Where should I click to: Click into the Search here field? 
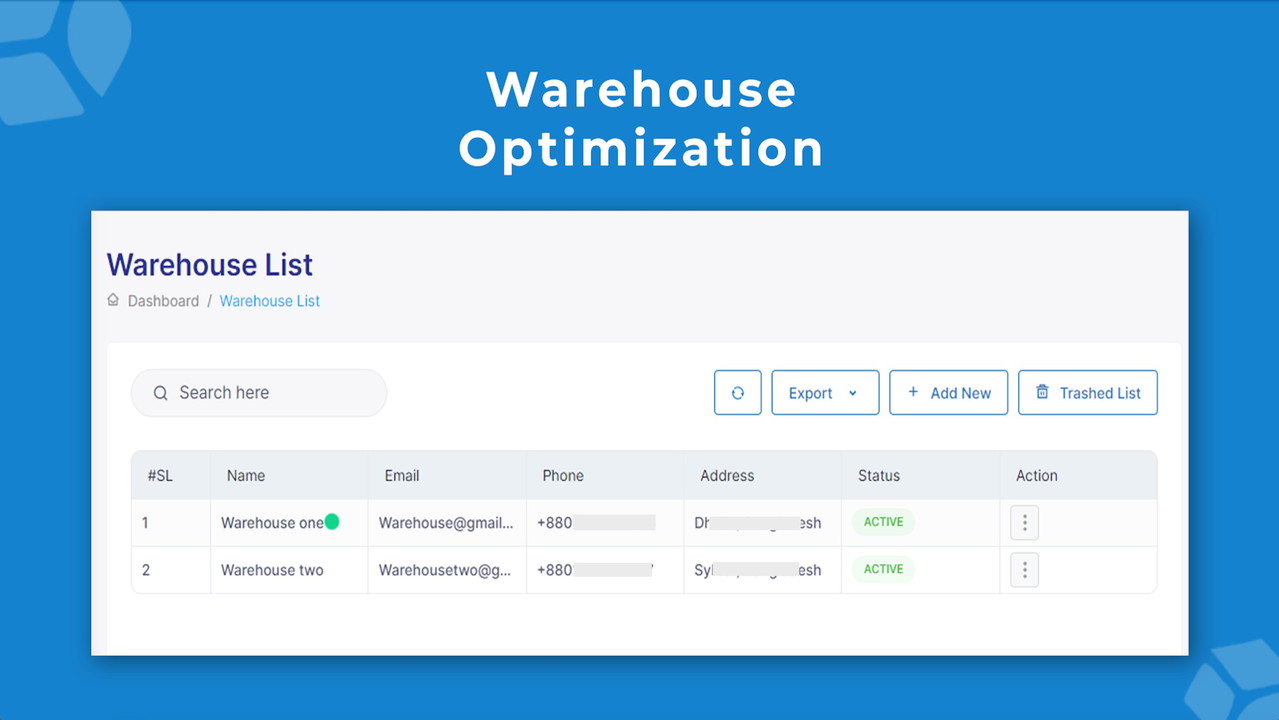click(x=270, y=393)
